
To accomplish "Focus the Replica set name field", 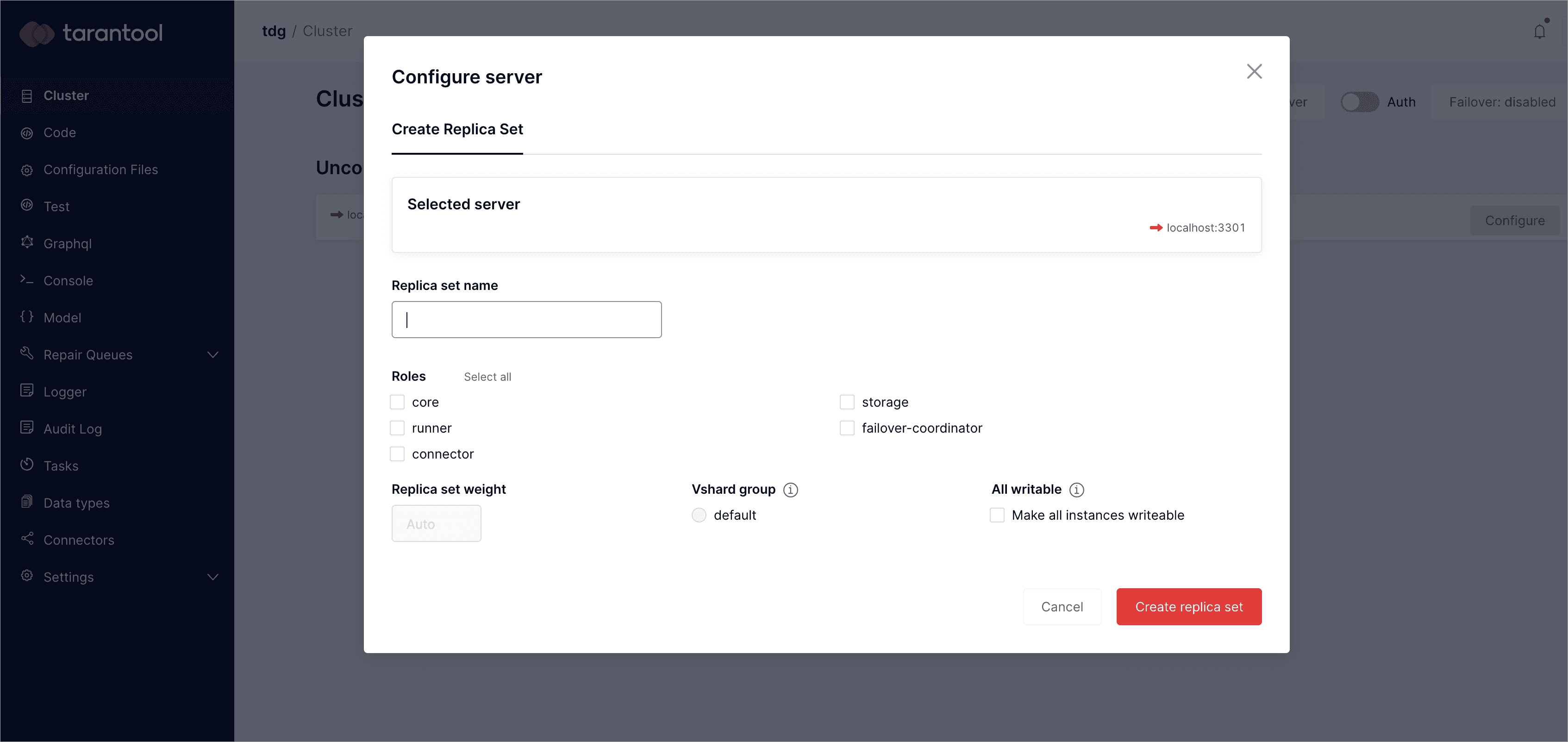I will point(526,320).
